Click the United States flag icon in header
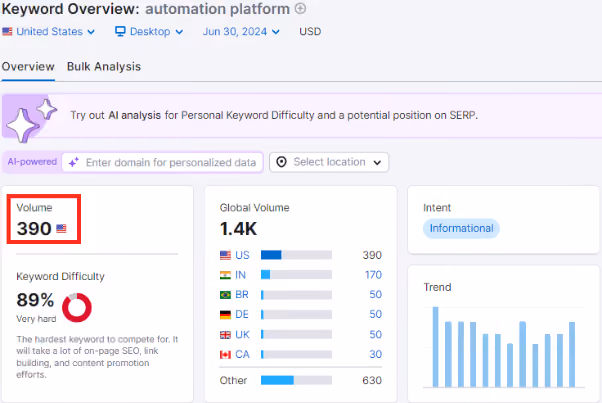The height and width of the screenshot is (403, 602). (7, 31)
